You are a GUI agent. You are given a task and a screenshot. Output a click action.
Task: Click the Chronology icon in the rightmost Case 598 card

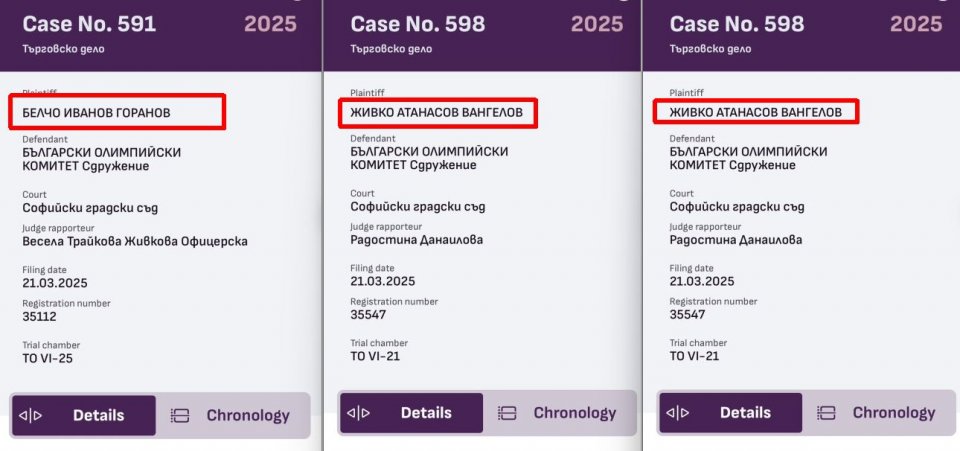[826, 413]
